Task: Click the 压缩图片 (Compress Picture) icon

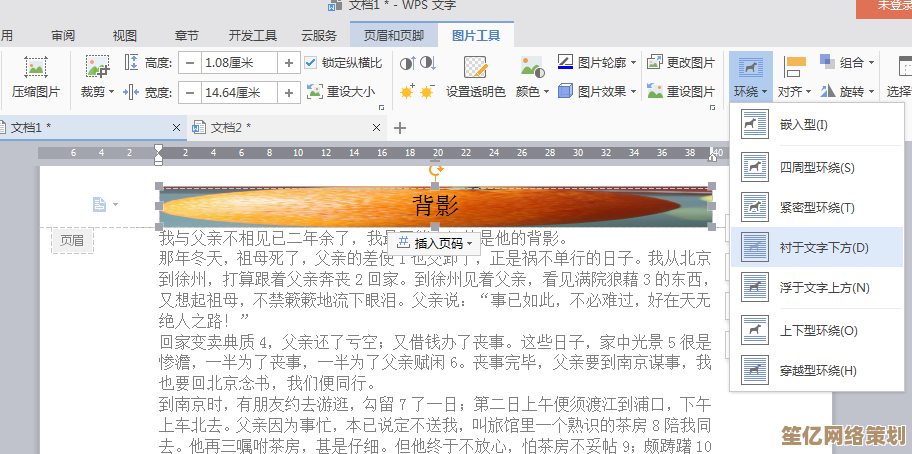Action: coord(36,69)
